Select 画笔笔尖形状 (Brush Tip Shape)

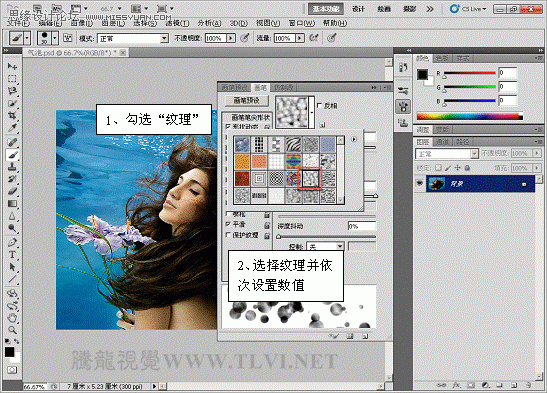(251, 118)
